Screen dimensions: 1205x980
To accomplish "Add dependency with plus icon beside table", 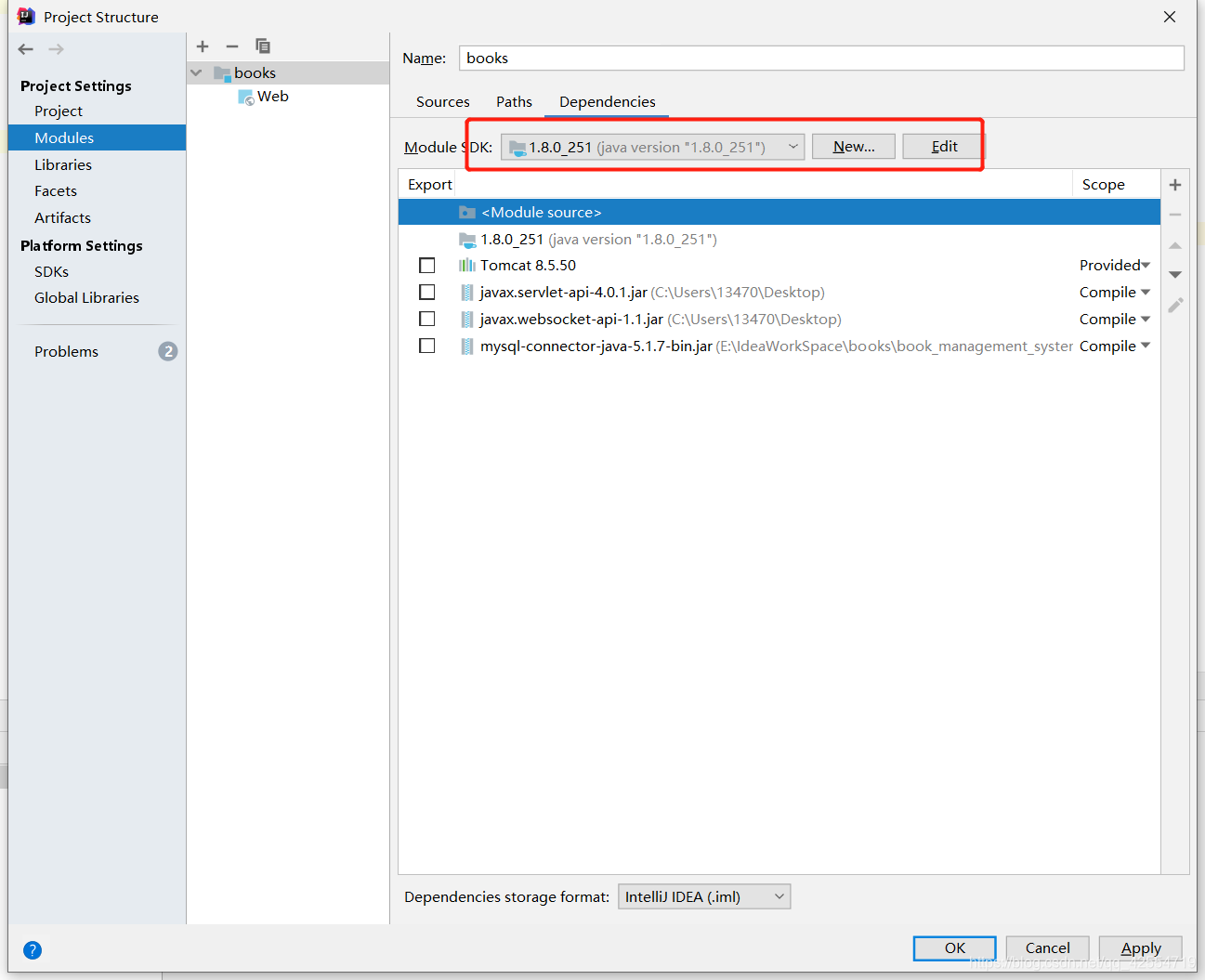I will click(x=1175, y=185).
